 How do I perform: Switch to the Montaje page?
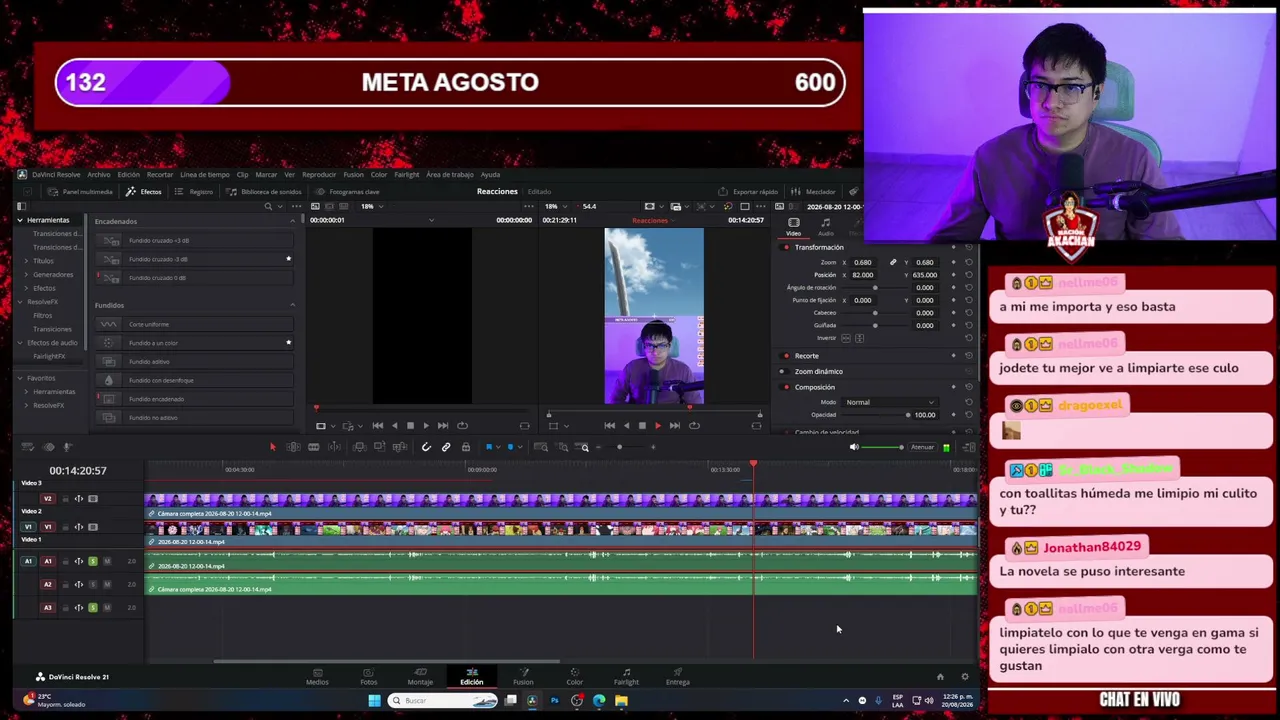click(x=420, y=677)
